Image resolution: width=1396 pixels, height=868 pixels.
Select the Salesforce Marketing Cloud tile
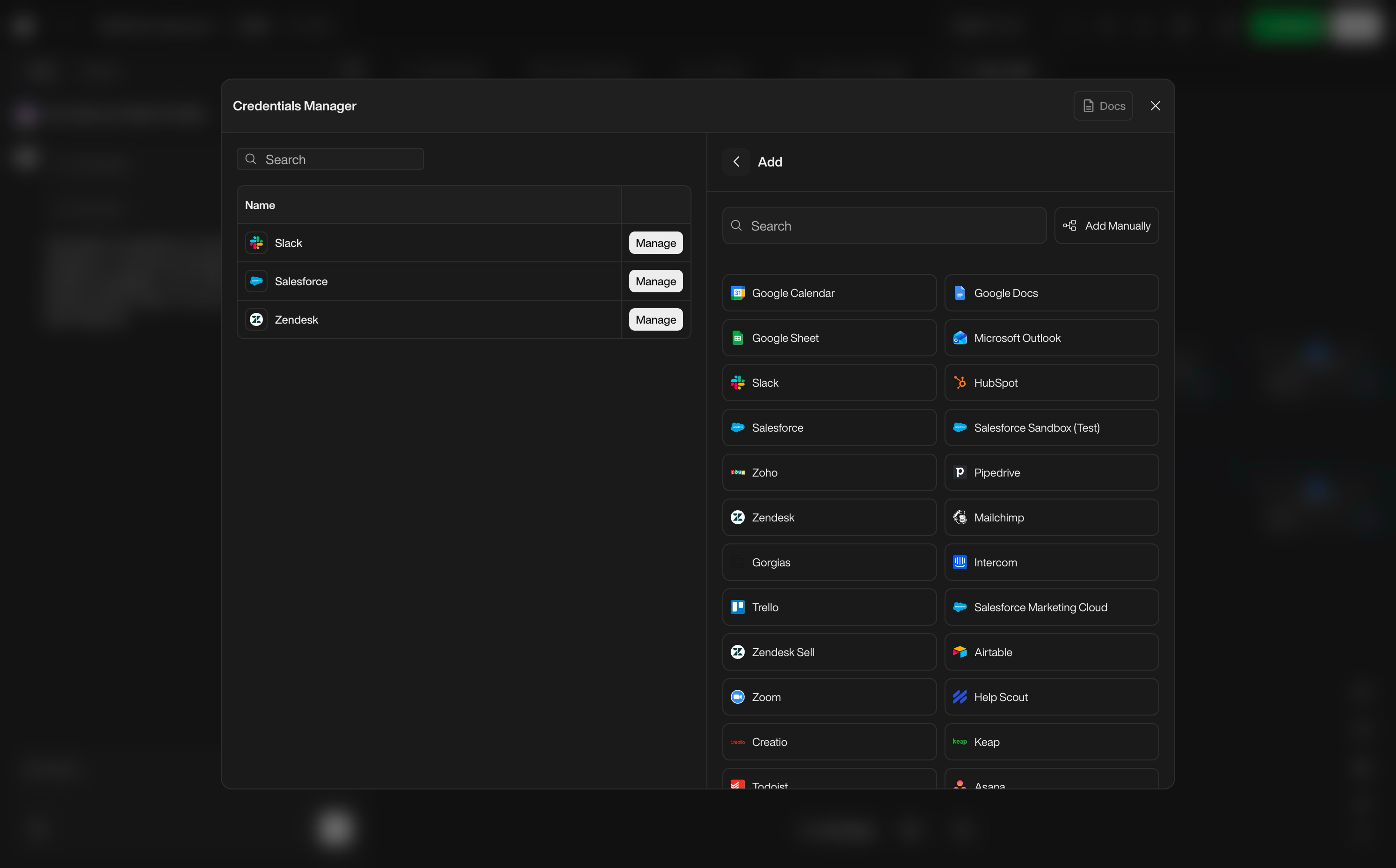[x=1051, y=607]
